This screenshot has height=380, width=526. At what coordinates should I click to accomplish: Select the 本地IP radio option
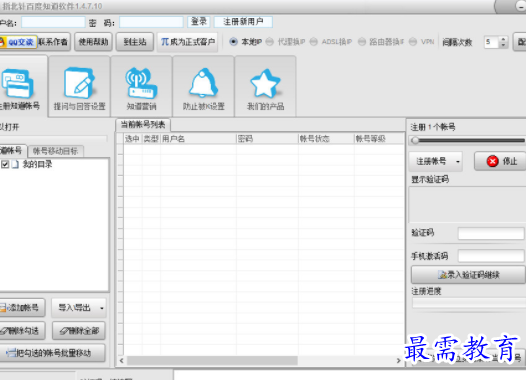click(233, 42)
